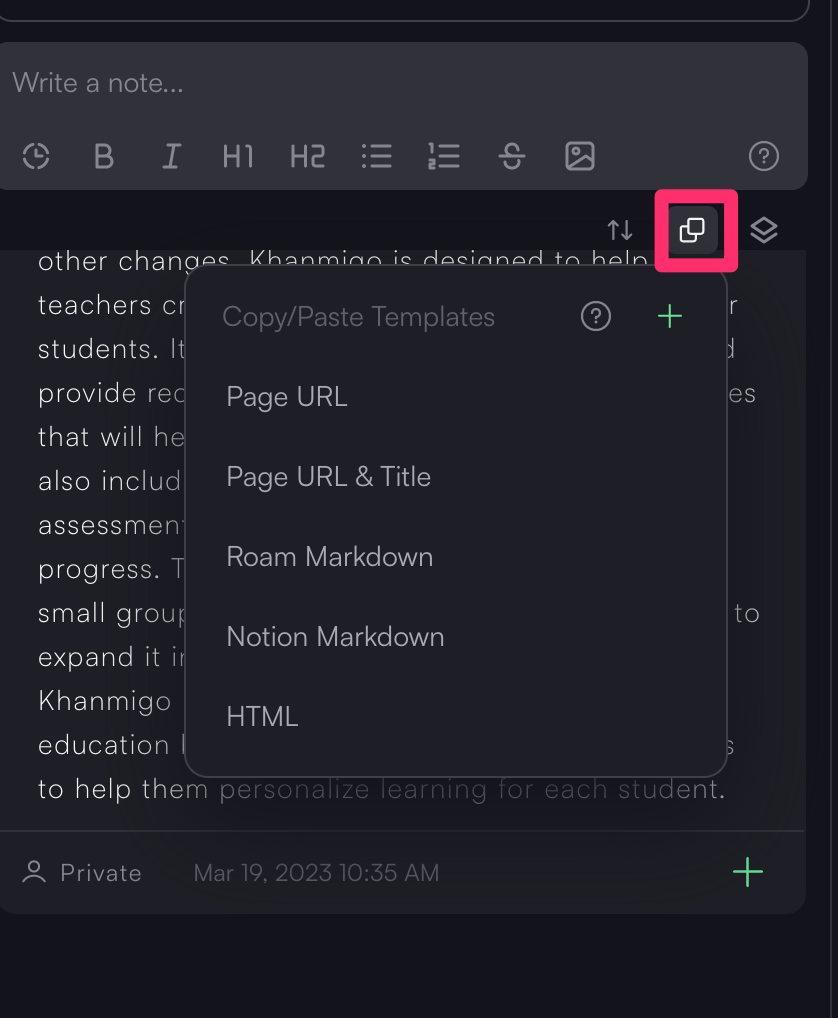Insert a bulleted list

pyautogui.click(x=376, y=156)
